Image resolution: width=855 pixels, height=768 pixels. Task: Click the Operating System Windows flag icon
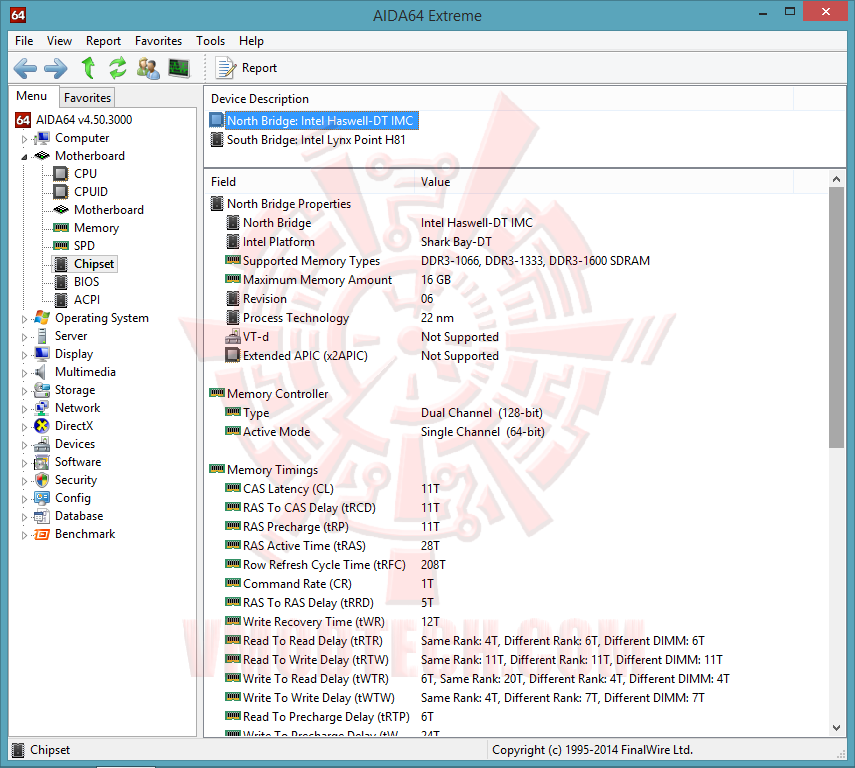pyautogui.click(x=41, y=317)
